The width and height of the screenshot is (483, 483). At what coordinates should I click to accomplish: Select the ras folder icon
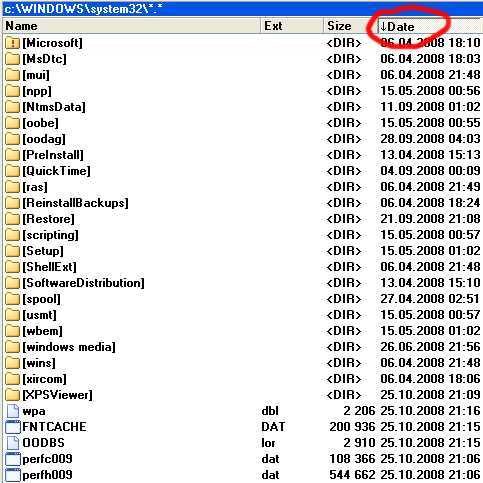[13, 187]
